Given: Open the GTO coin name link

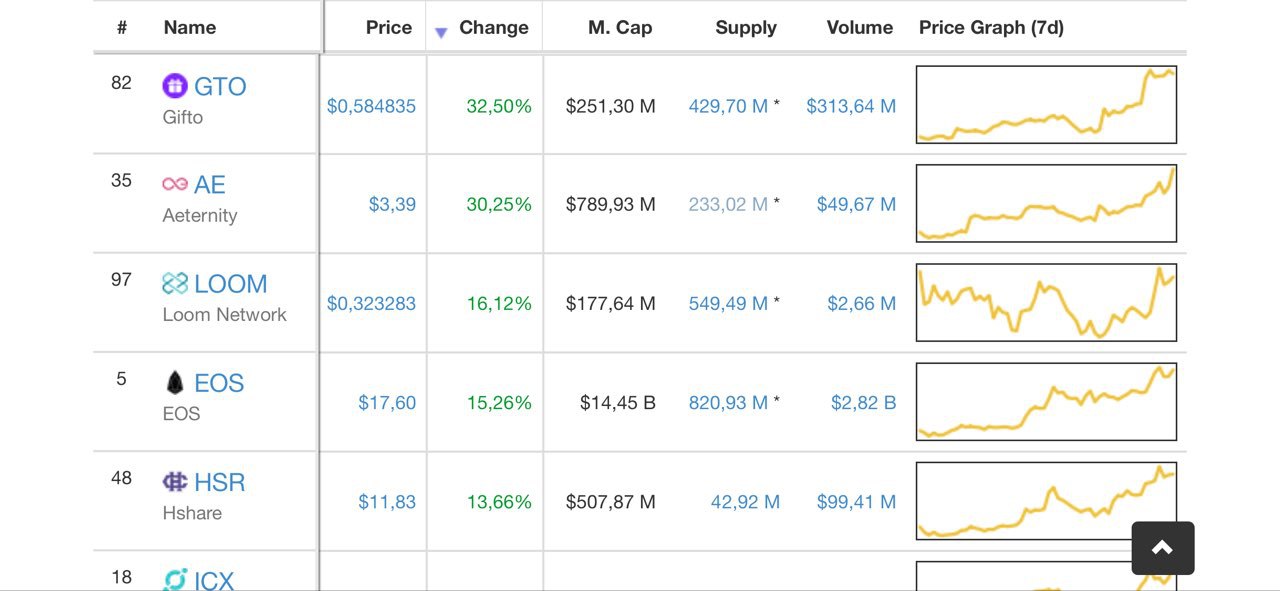Looking at the screenshot, I should [220, 86].
